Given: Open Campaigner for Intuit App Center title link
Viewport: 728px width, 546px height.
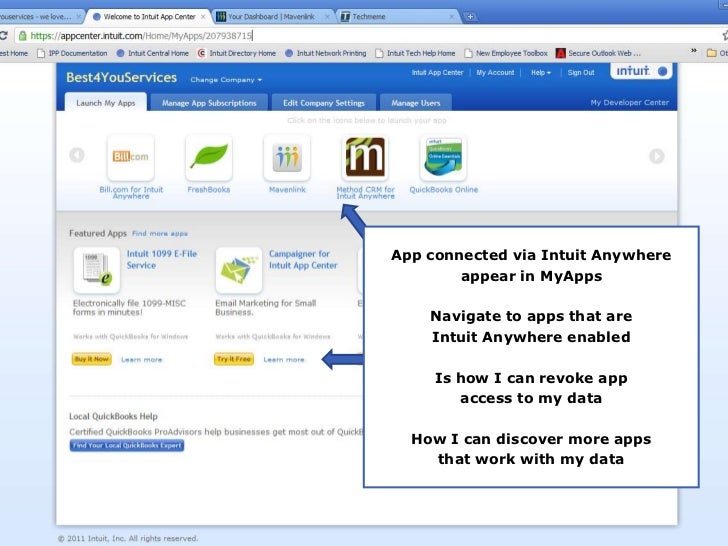Looking at the screenshot, I should tap(303, 260).
